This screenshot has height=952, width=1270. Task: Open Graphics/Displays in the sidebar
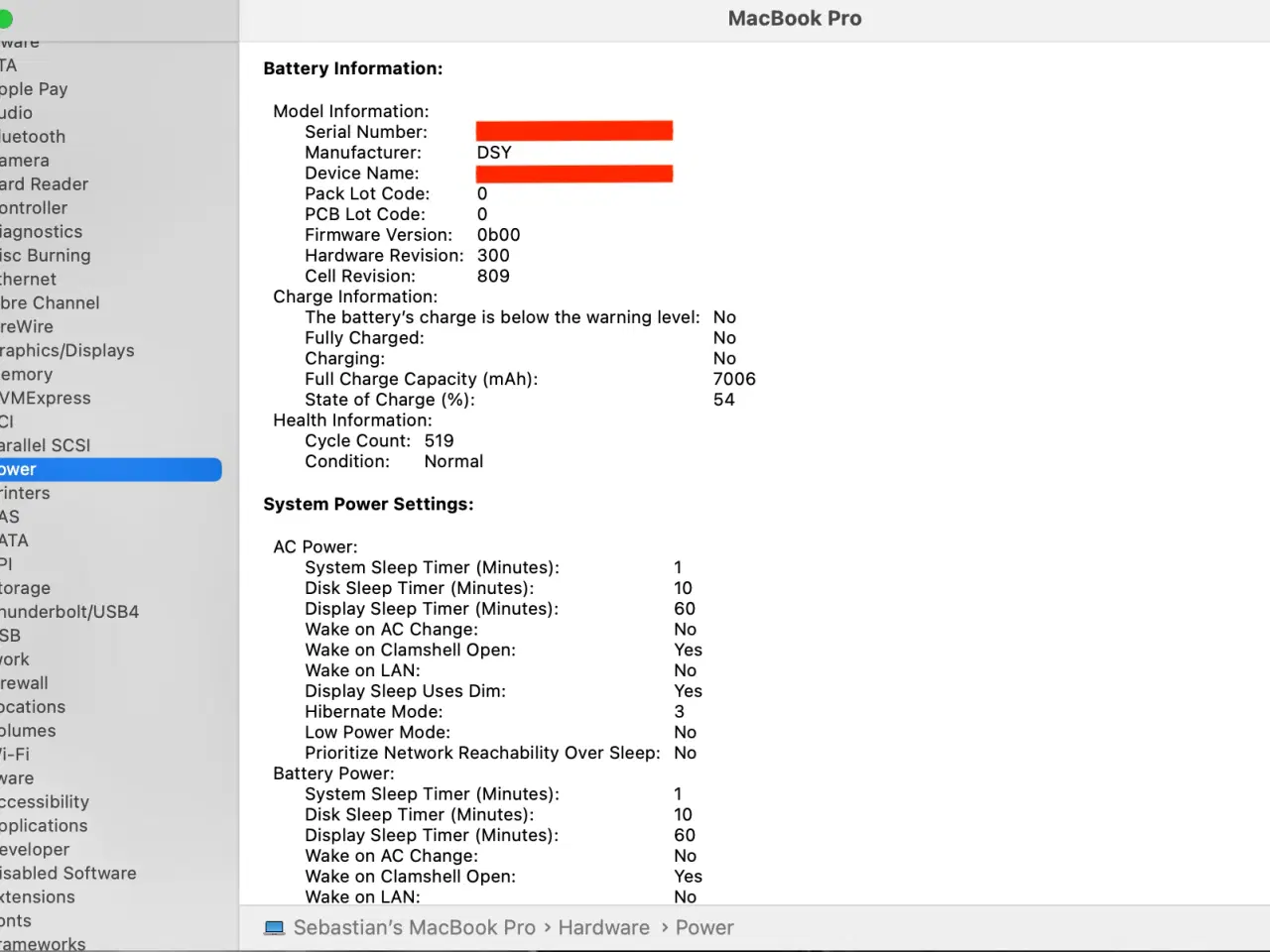coord(67,351)
